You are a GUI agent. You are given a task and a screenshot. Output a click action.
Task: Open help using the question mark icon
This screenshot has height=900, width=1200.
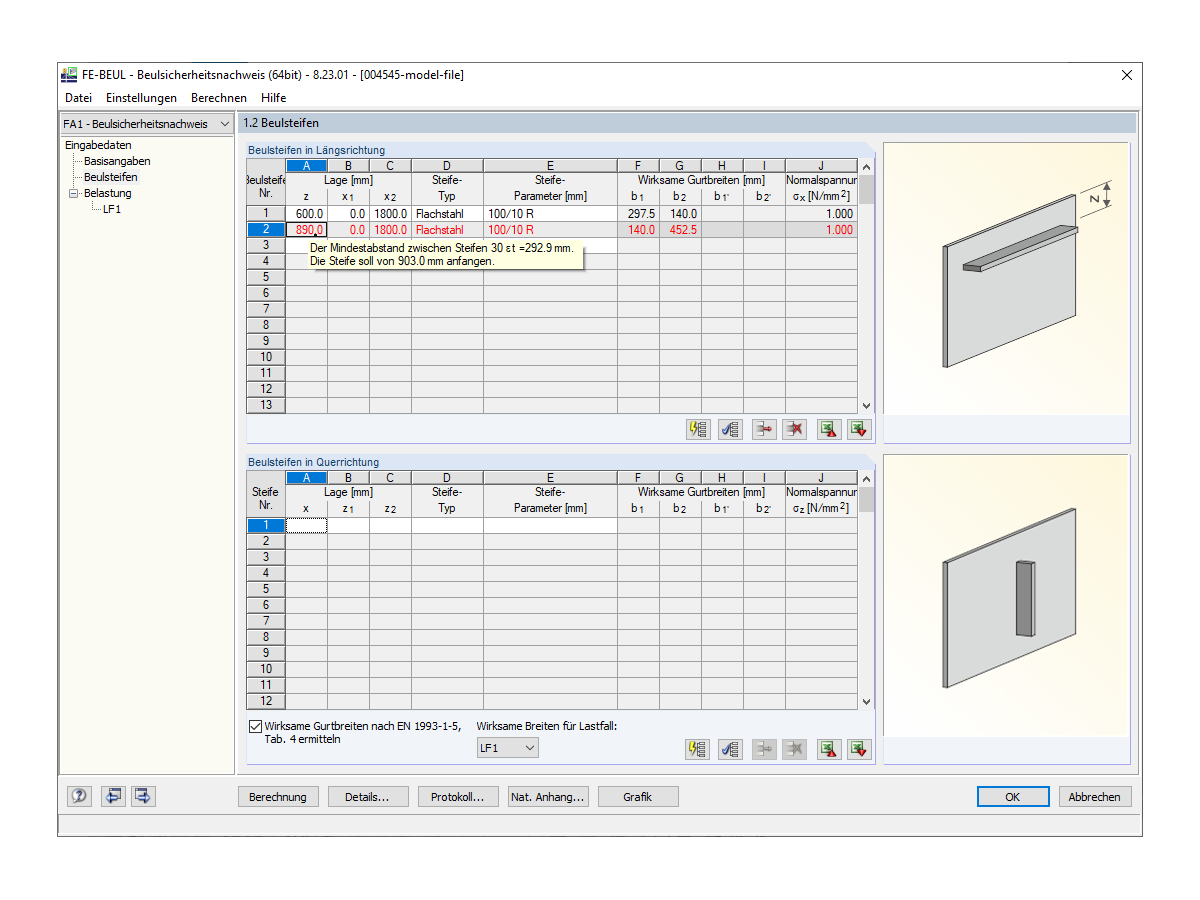[x=79, y=796]
